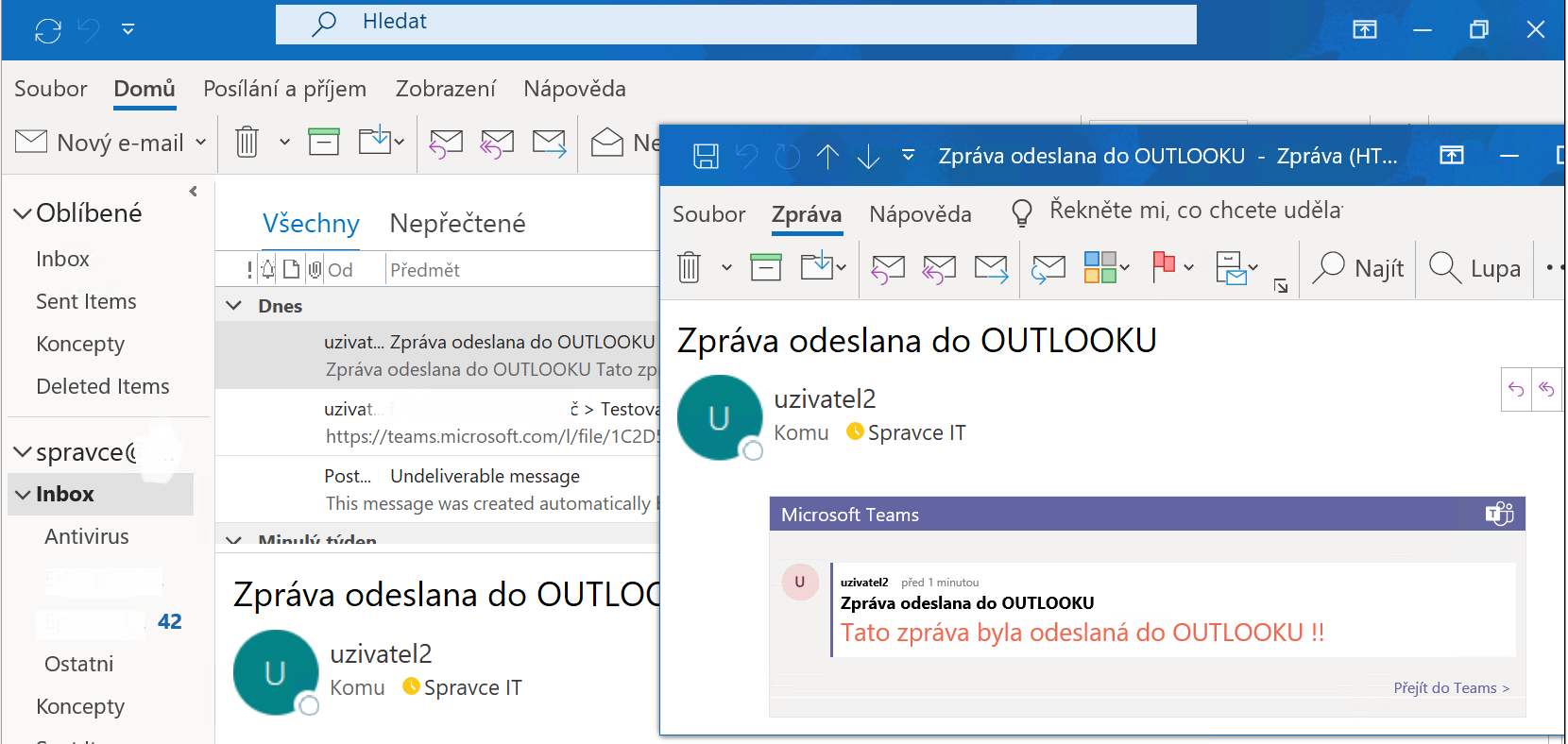Image resolution: width=1568 pixels, height=744 pixels.
Task: Go to next item down arrow
Action: coord(868,156)
